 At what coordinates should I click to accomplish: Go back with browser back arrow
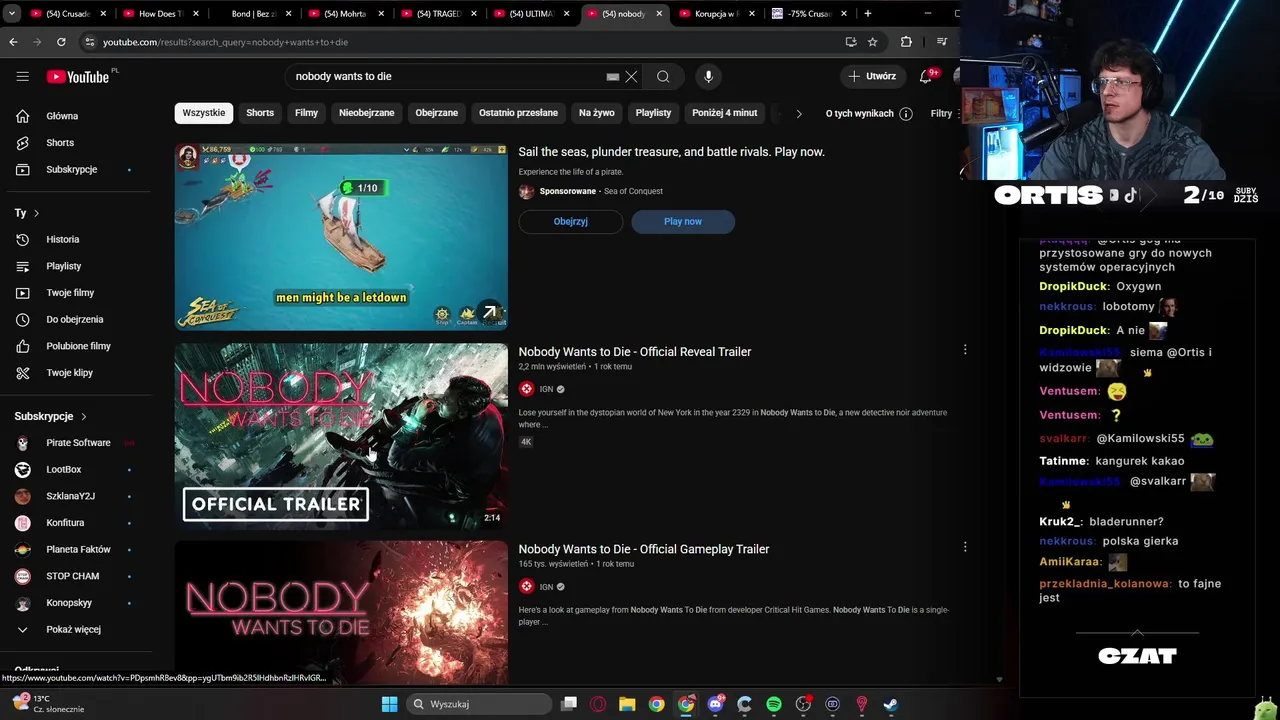13,42
